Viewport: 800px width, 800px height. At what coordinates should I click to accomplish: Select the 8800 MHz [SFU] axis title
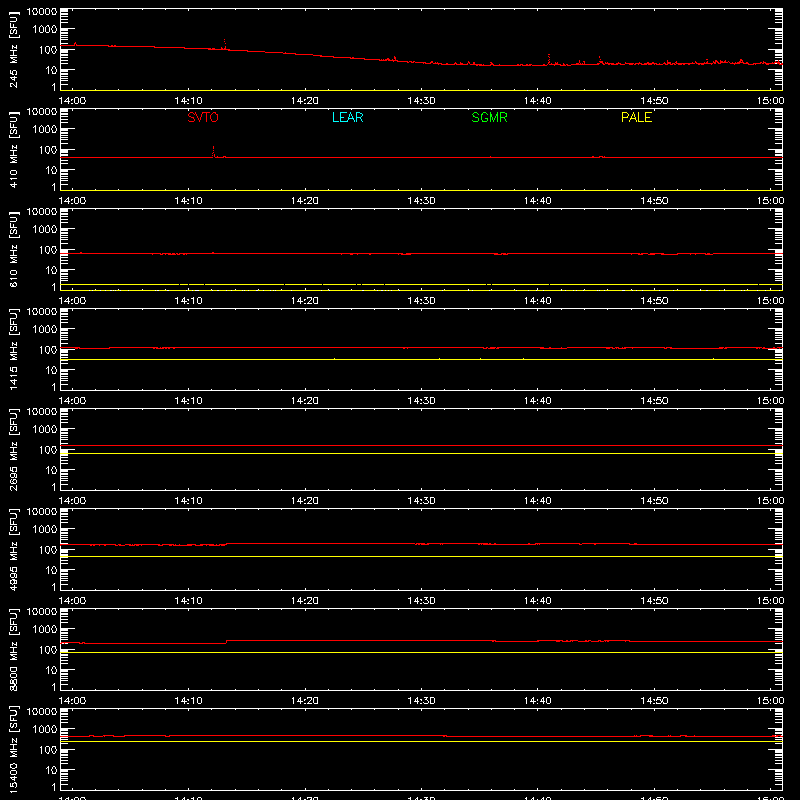[x=14, y=649]
